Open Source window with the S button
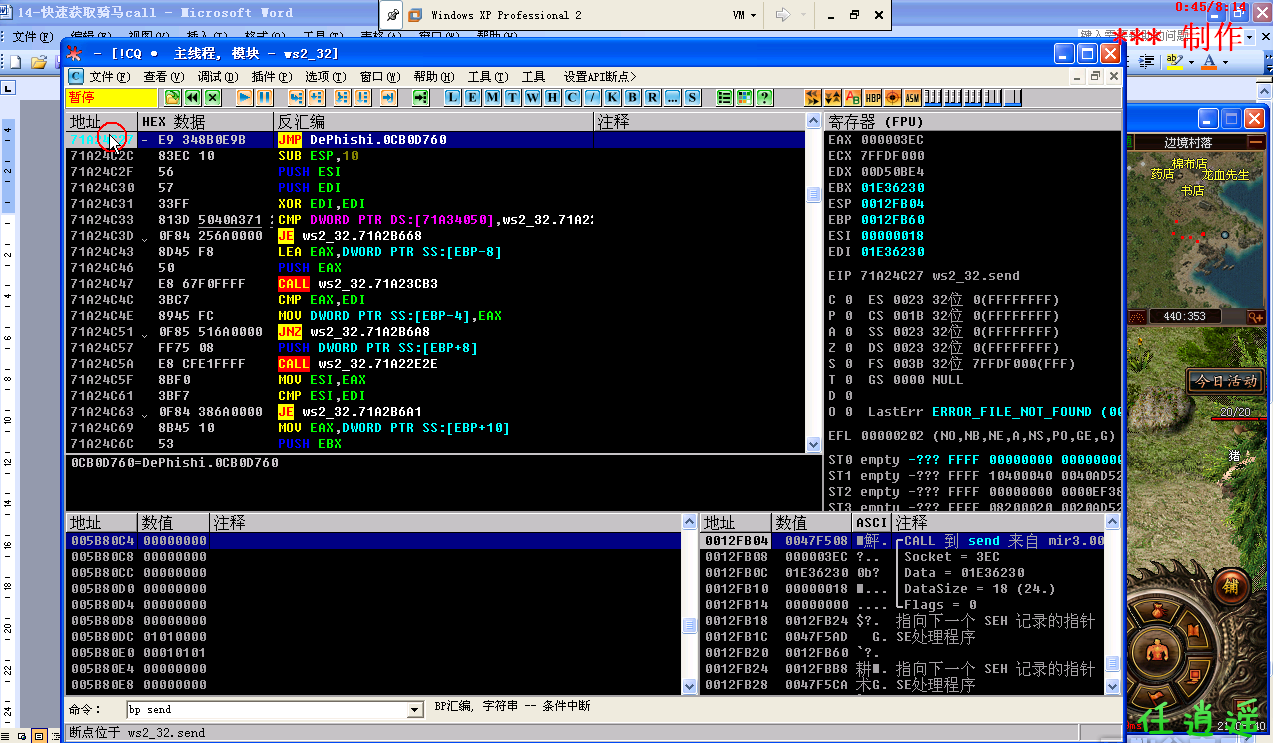 (x=693, y=97)
